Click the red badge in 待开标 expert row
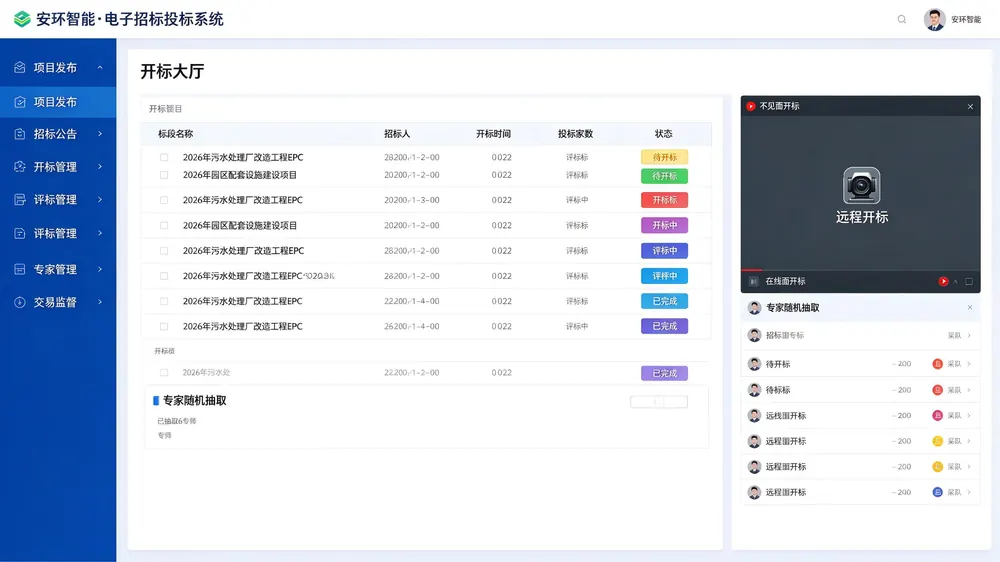1000x562 pixels. pos(938,364)
